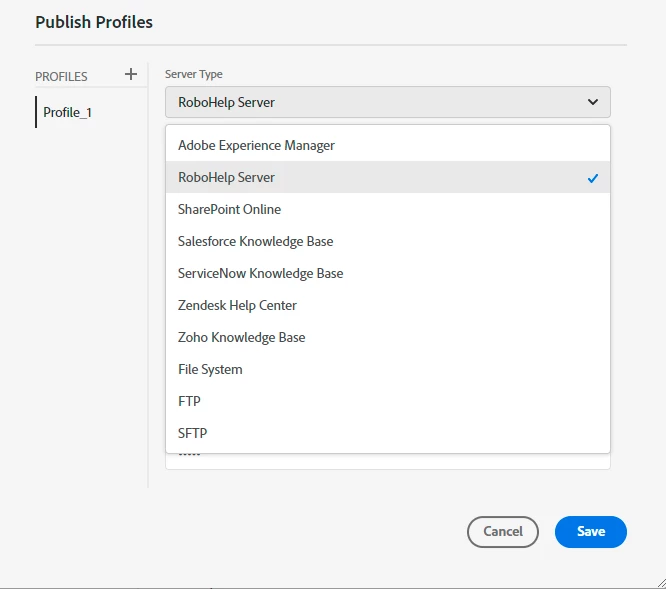Click the Cancel button
Viewport: 666px width, 589px height.
(x=503, y=532)
